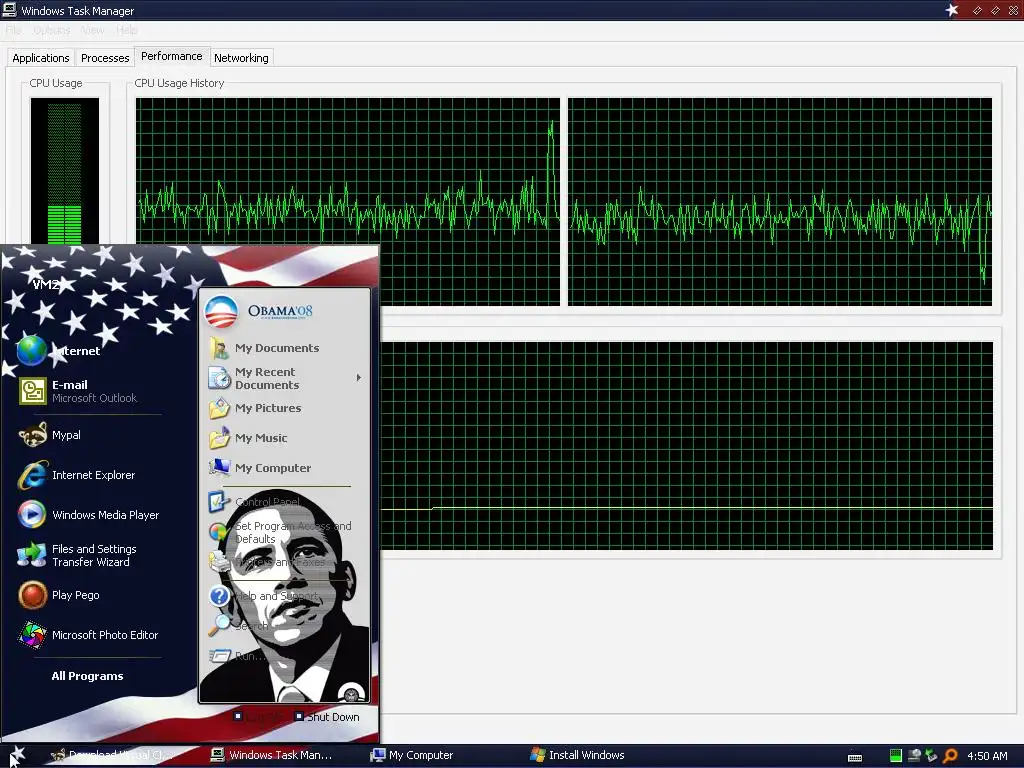1024x768 pixels.
Task: Open Internet globe icon in Start menu
Action: click(31, 351)
